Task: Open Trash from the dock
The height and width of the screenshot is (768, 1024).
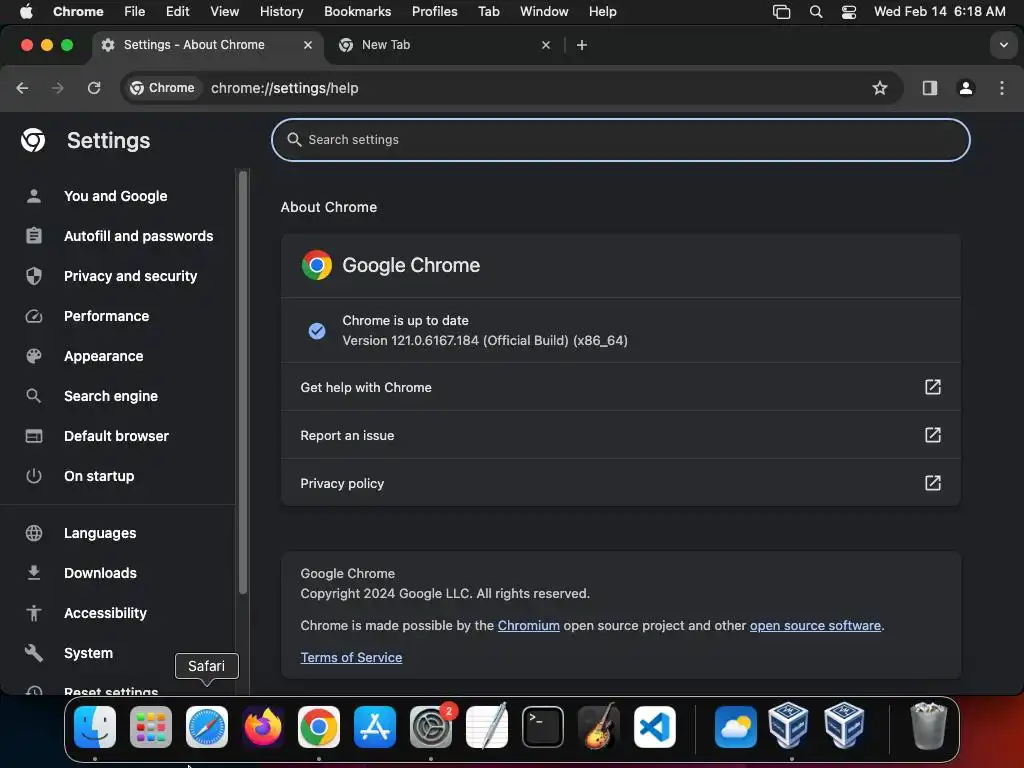Action: click(x=928, y=727)
